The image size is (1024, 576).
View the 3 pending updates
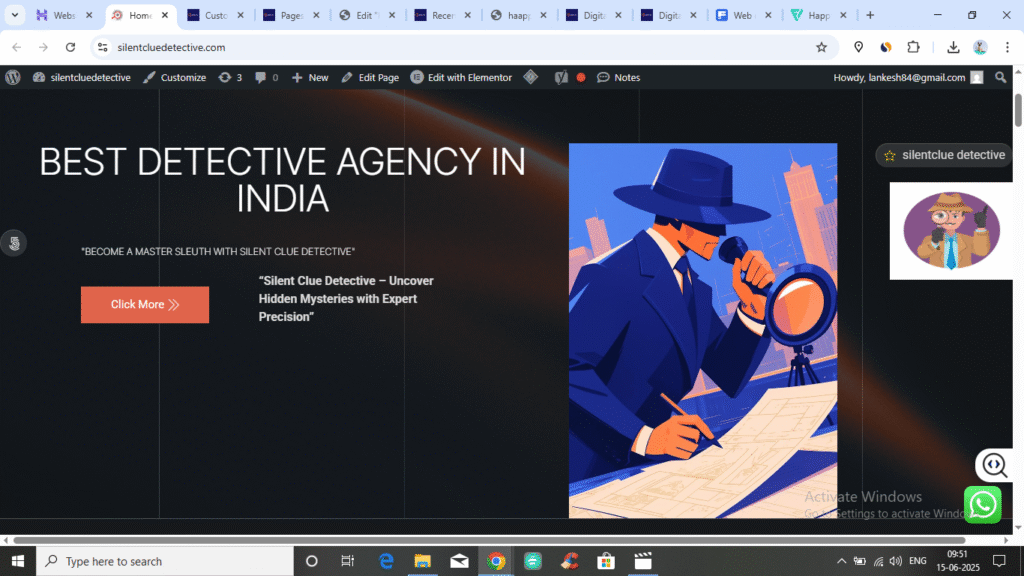[x=230, y=77]
